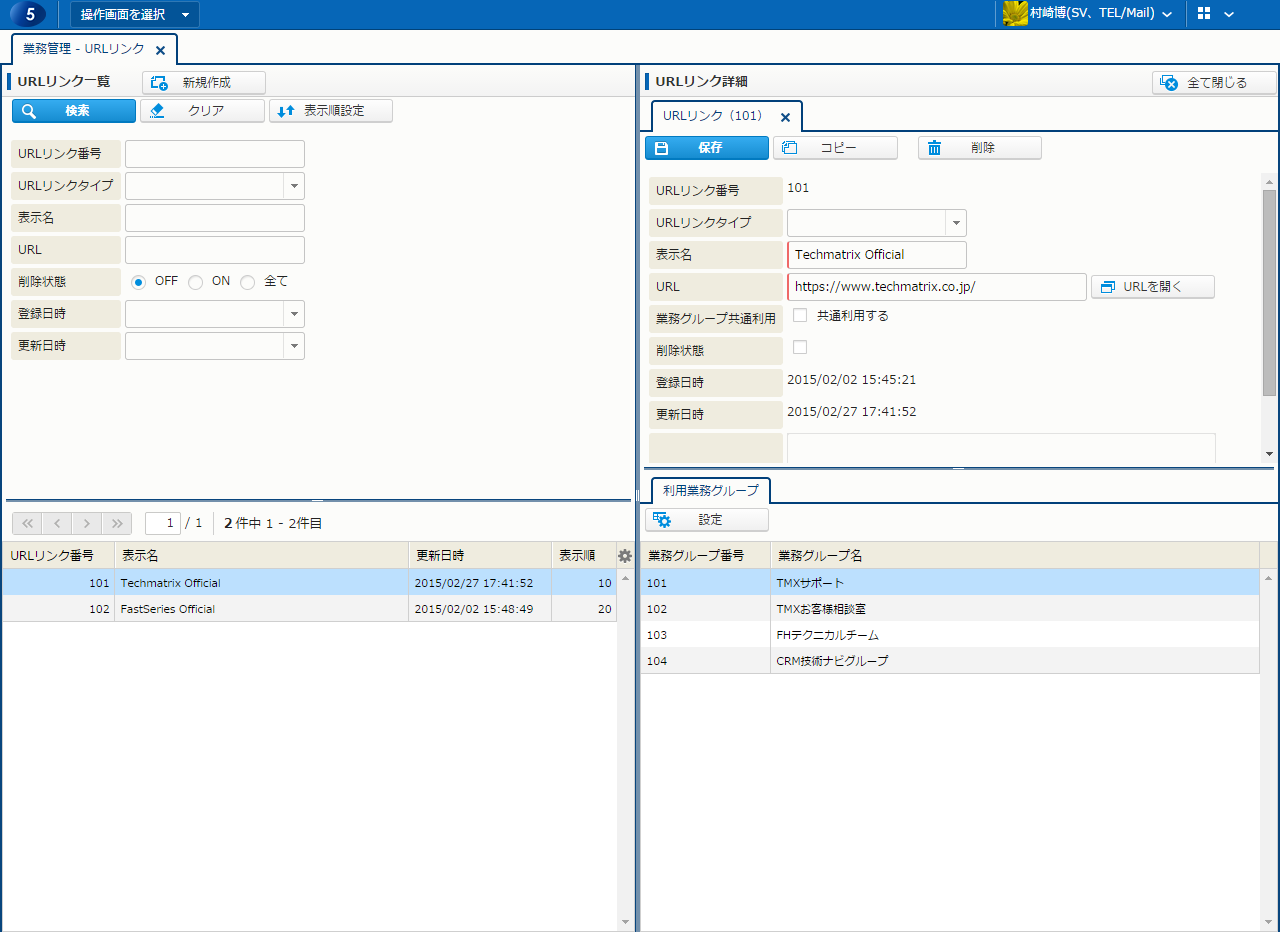Open 表示順設定 sort order settings

click(x=330, y=111)
